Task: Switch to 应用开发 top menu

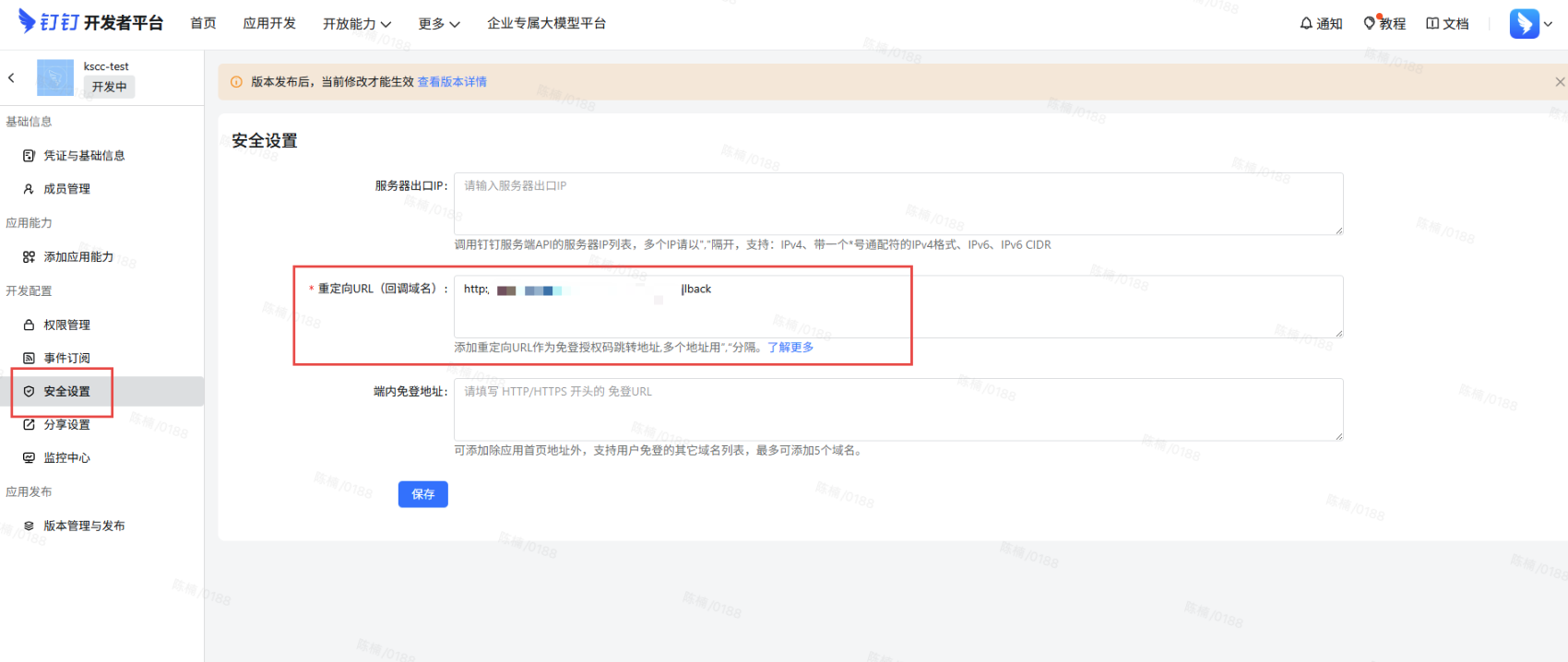Action: pos(269,23)
